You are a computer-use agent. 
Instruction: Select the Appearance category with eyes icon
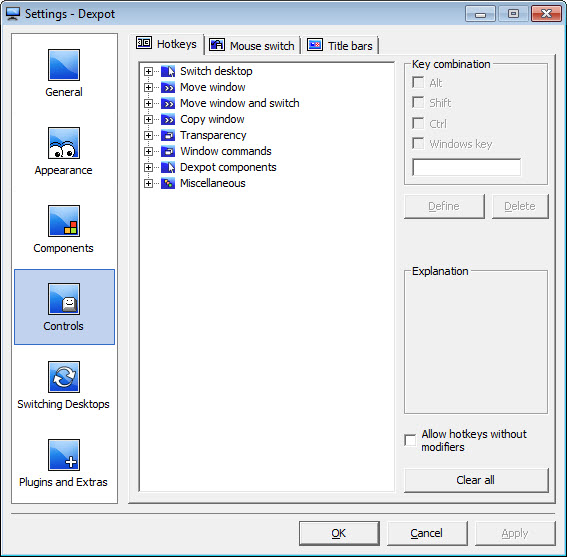[x=64, y=143]
